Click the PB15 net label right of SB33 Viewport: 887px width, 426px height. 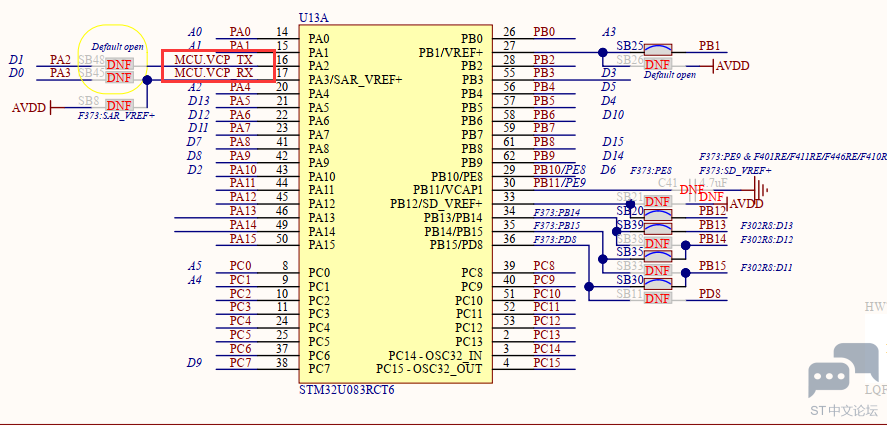point(712,266)
